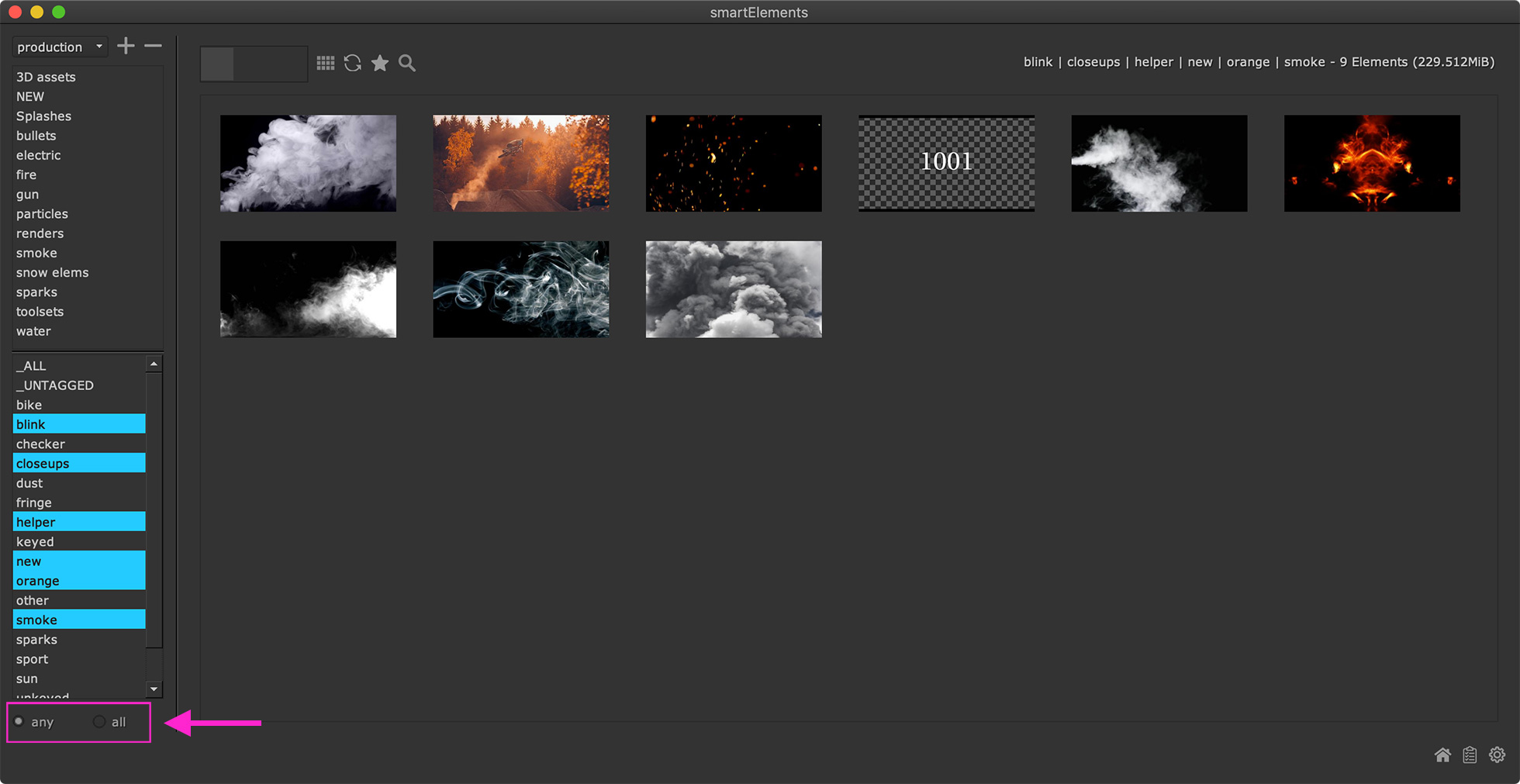Open the 1001 checkerboard element thumbnail
1520x784 pixels.
pyautogui.click(x=945, y=163)
